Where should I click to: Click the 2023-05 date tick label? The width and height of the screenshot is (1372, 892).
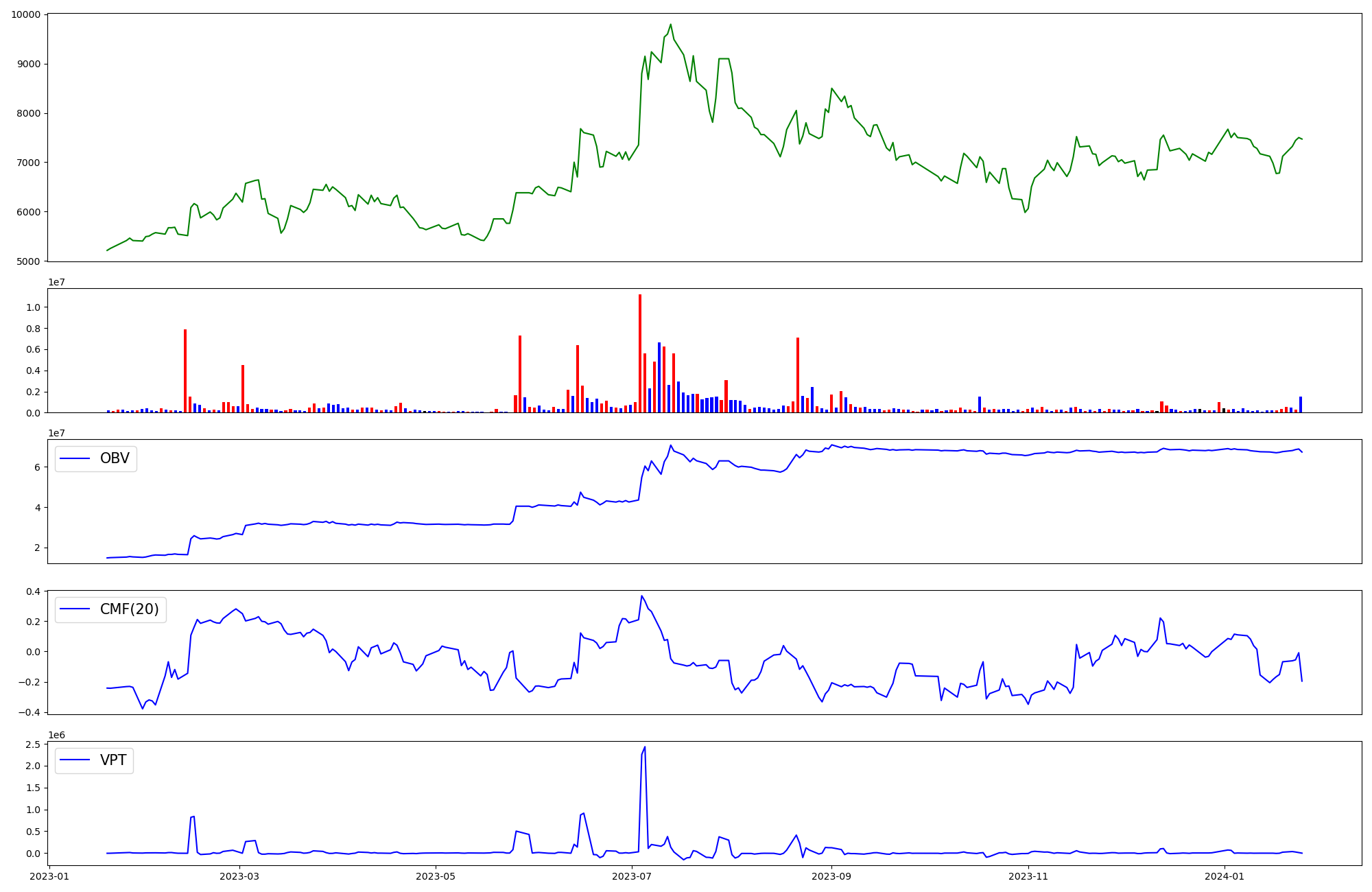[436, 876]
